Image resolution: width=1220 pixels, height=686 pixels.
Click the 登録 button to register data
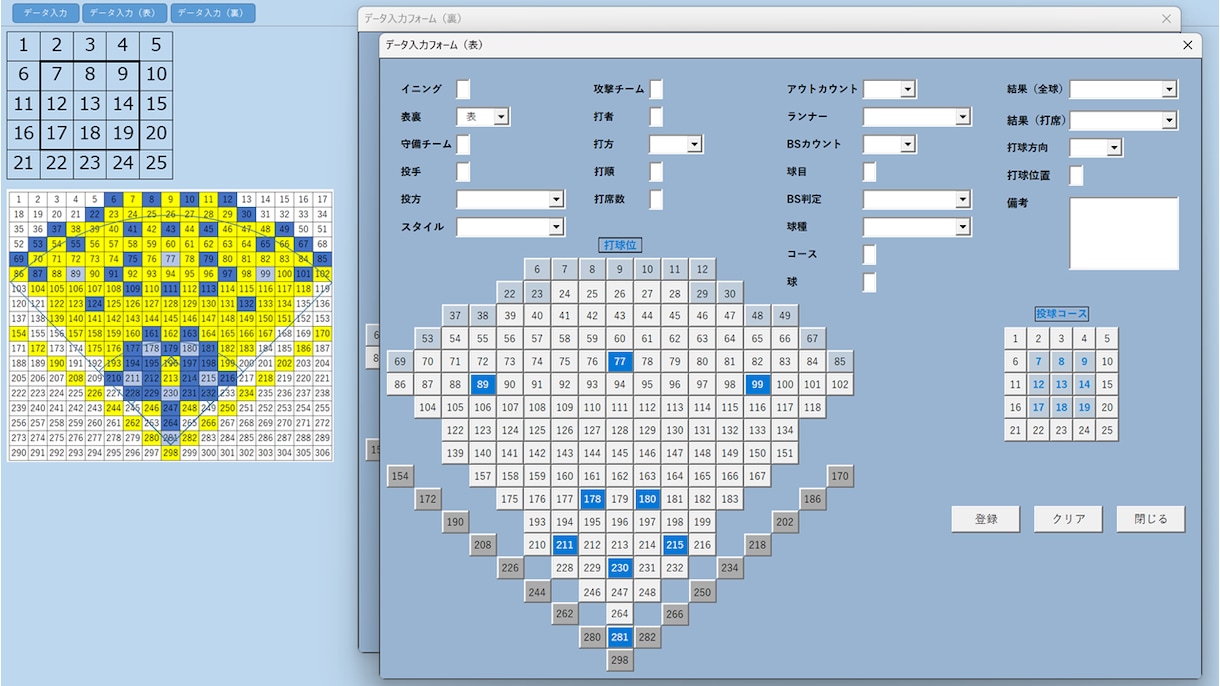[986, 519]
